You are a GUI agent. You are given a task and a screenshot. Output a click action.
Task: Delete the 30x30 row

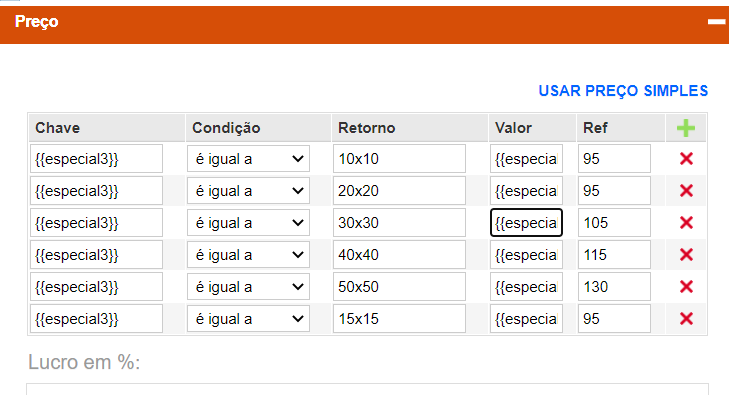point(686,223)
